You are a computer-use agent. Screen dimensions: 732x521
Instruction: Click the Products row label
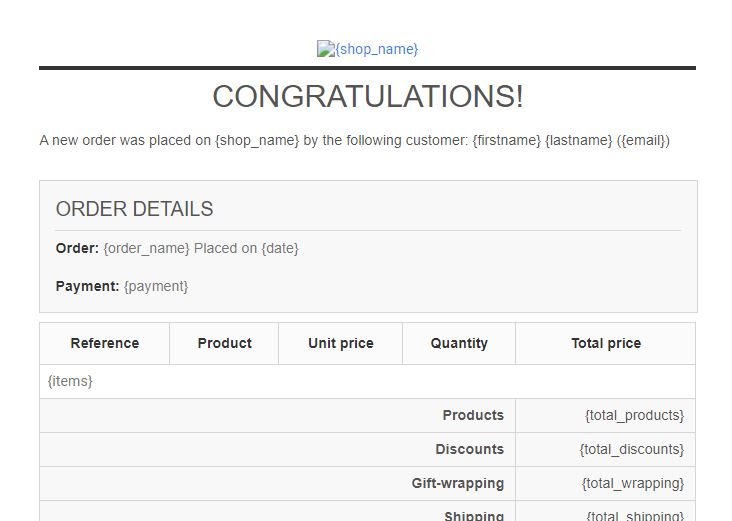coord(473,415)
